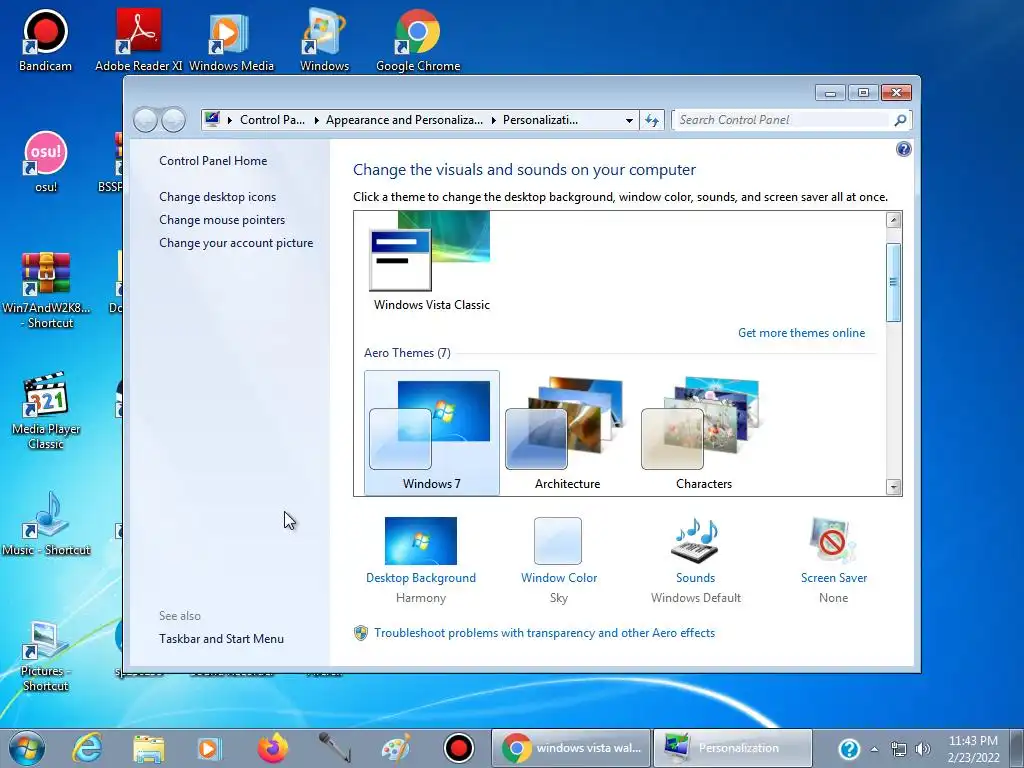Open Windows Explorer folder in taskbar
The image size is (1024, 768).
(x=149, y=748)
